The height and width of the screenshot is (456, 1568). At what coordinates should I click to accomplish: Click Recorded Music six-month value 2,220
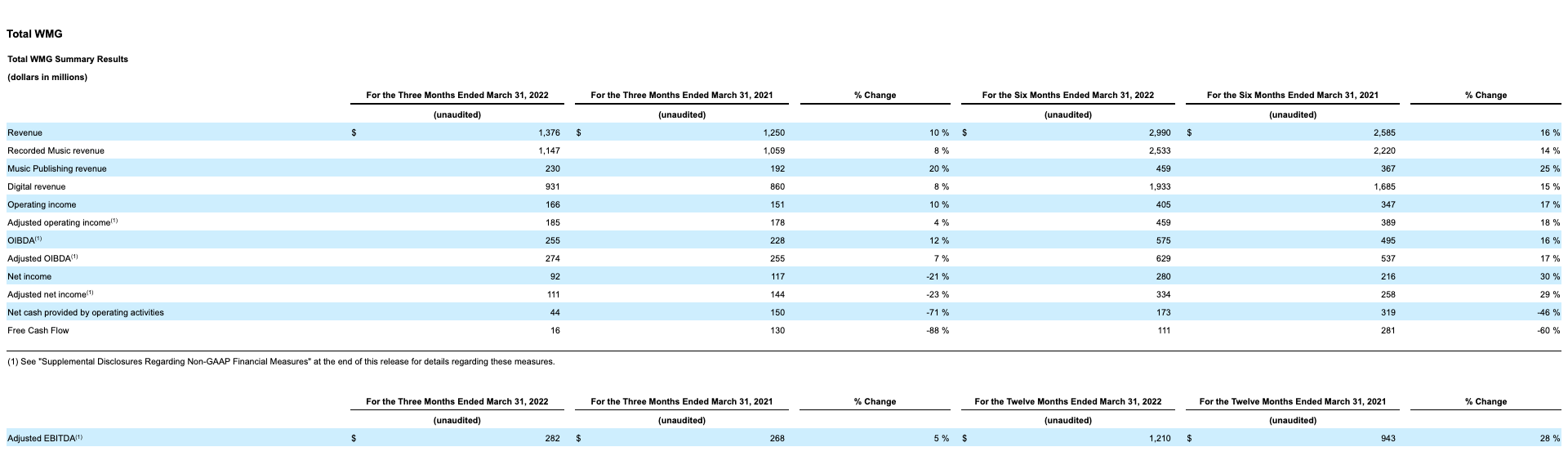pos(1383,150)
